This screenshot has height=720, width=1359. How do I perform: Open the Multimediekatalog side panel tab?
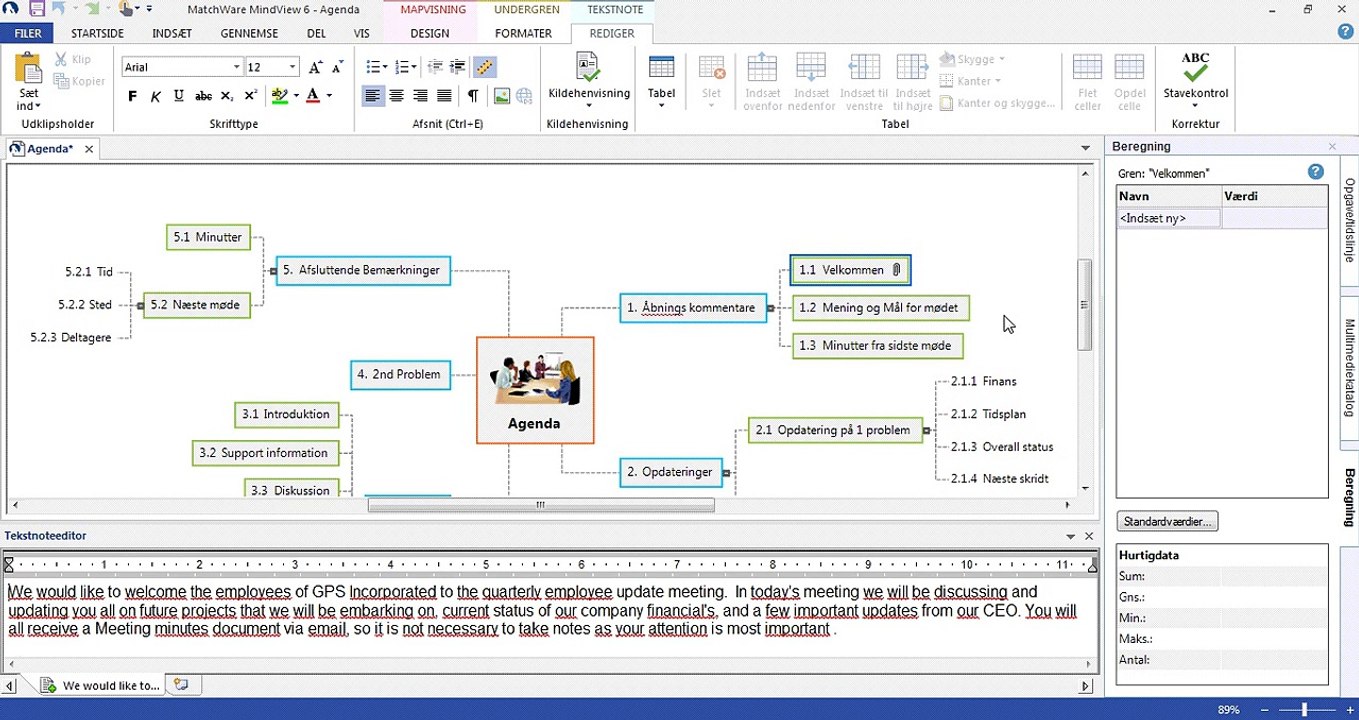tap(1349, 368)
